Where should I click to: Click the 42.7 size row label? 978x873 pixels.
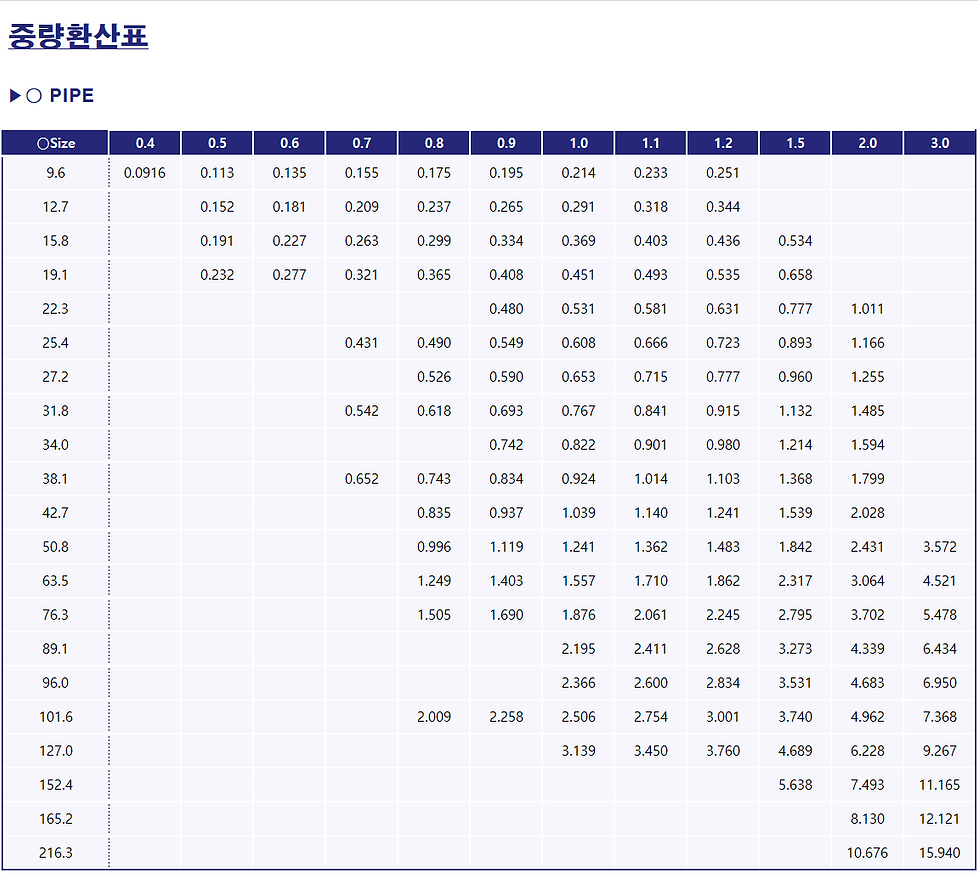[x=56, y=513]
